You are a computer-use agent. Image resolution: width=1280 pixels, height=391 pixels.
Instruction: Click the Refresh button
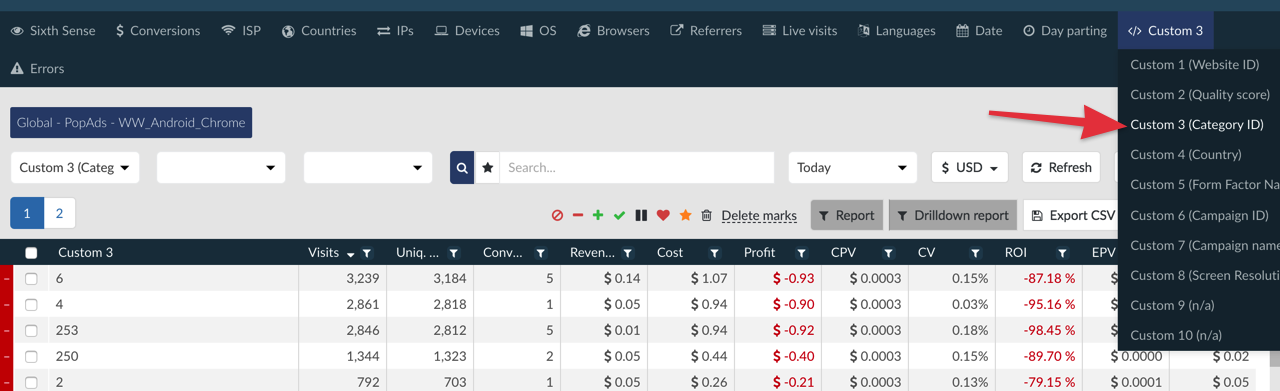1061,168
